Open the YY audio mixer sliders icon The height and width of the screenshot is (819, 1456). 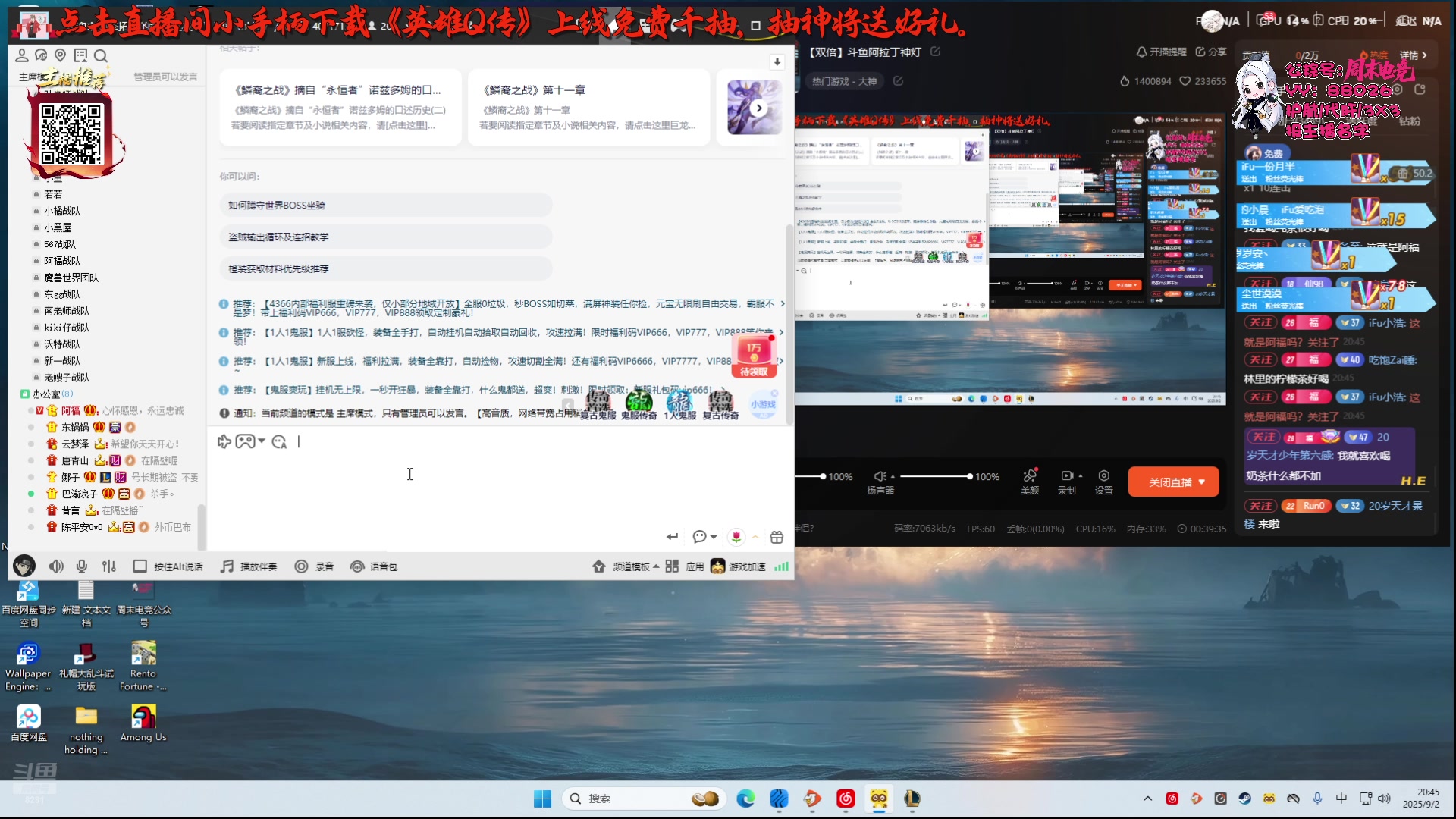coord(109,566)
